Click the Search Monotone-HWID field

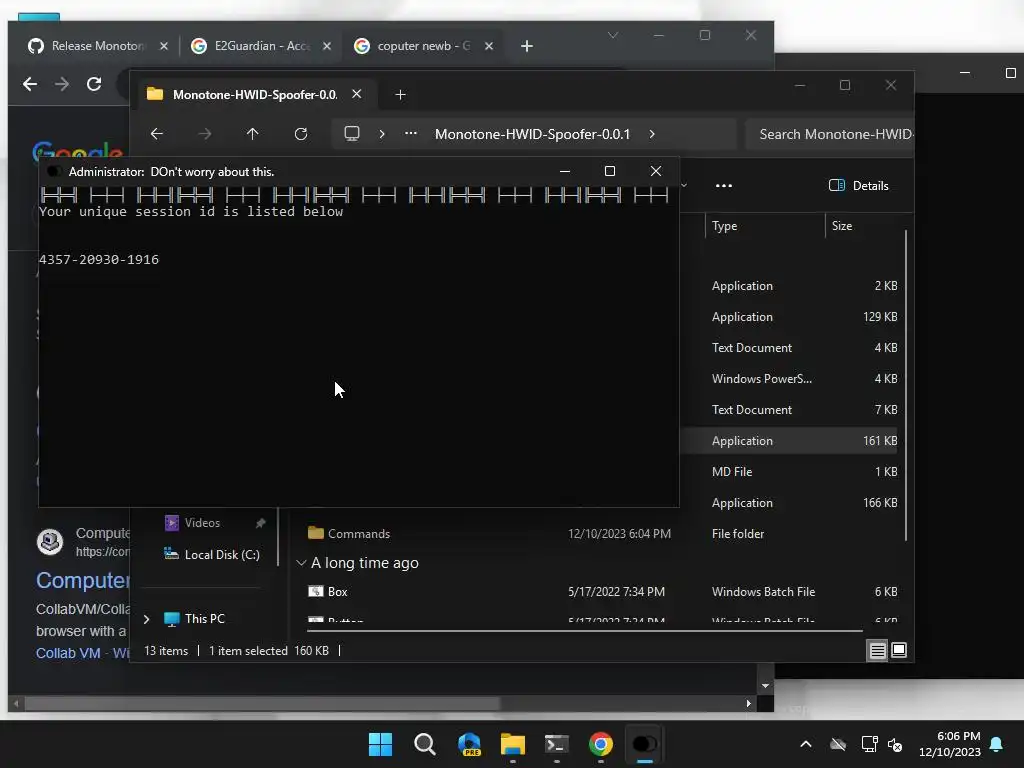pyautogui.click(x=830, y=135)
